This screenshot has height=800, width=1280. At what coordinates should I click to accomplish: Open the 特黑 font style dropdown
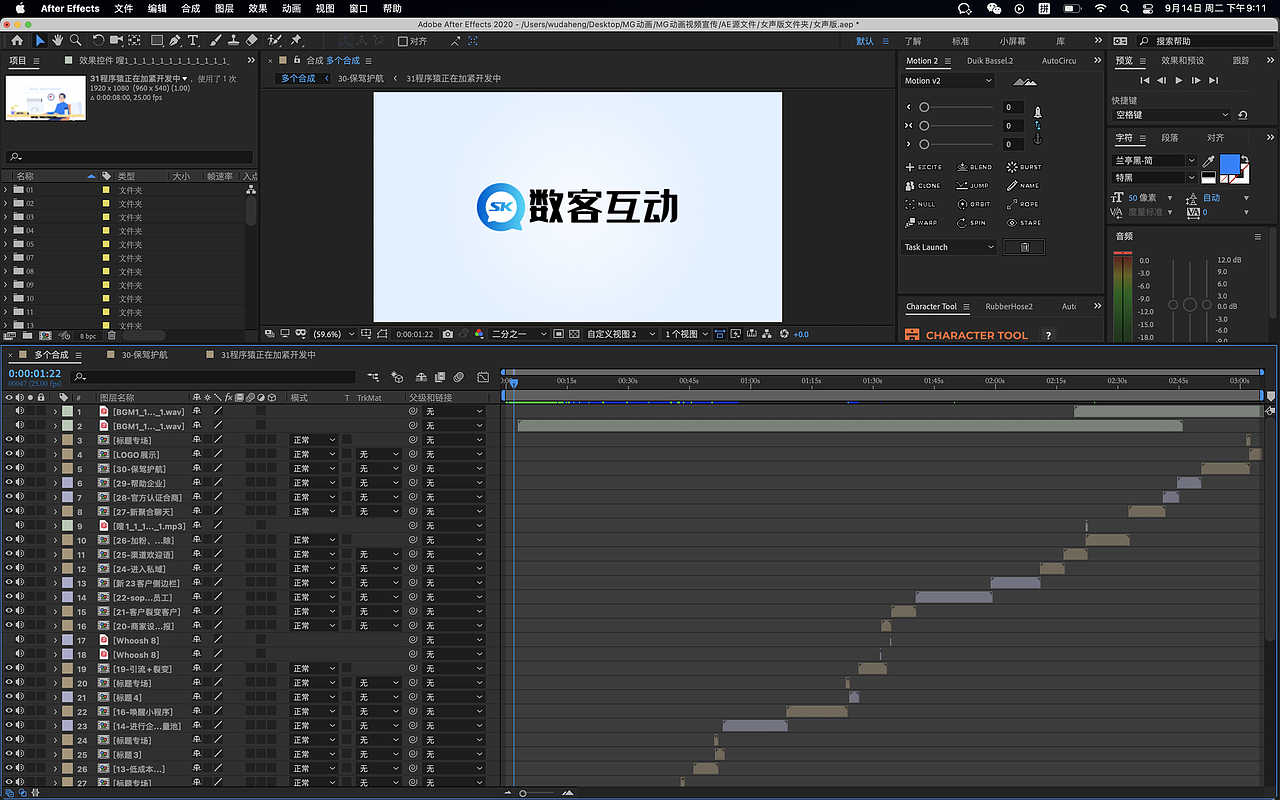click(x=1155, y=178)
